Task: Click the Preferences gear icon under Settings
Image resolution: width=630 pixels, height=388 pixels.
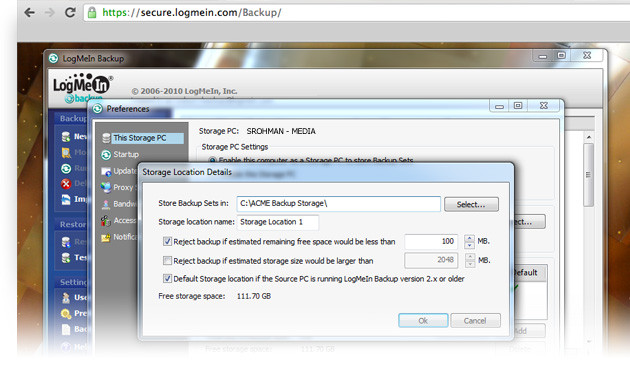Action: 66,313
